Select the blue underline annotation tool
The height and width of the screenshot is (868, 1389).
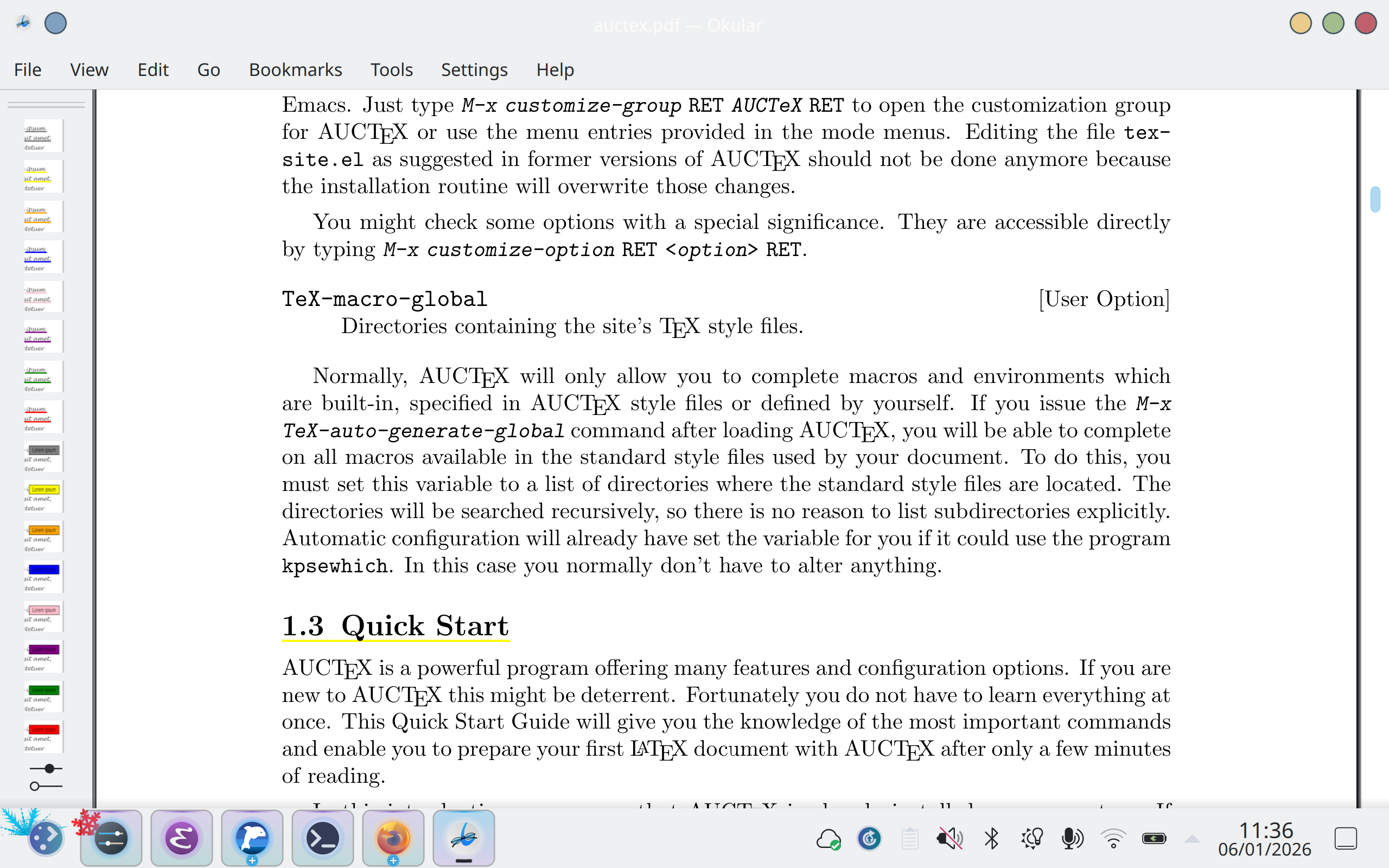click(43, 258)
